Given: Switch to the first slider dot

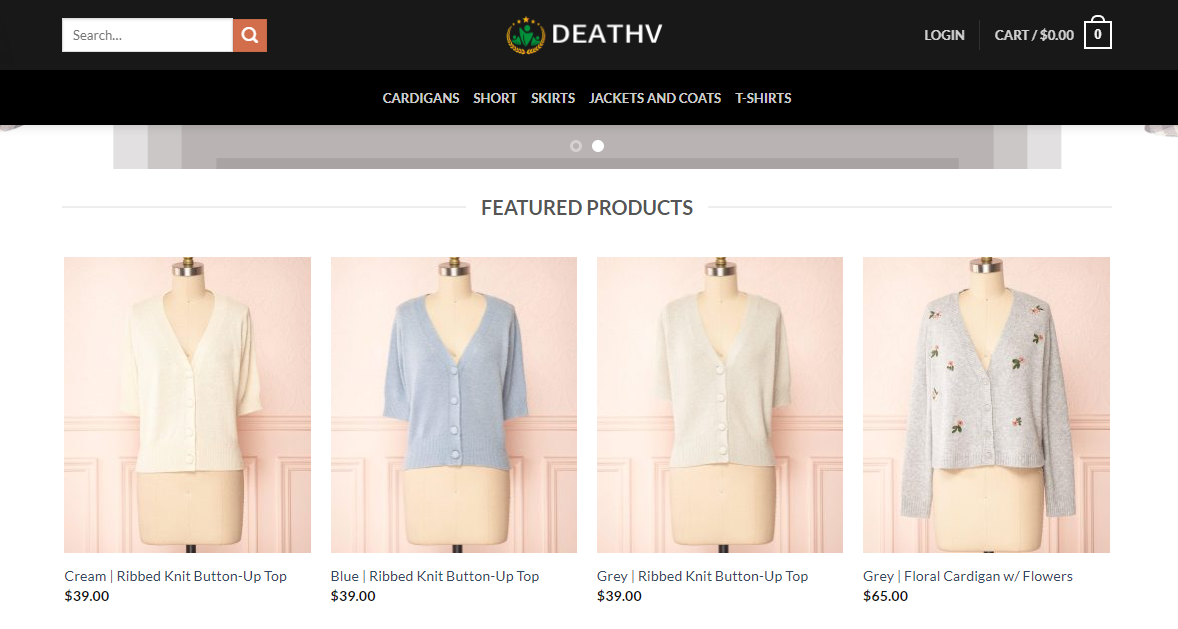Looking at the screenshot, I should coord(576,146).
